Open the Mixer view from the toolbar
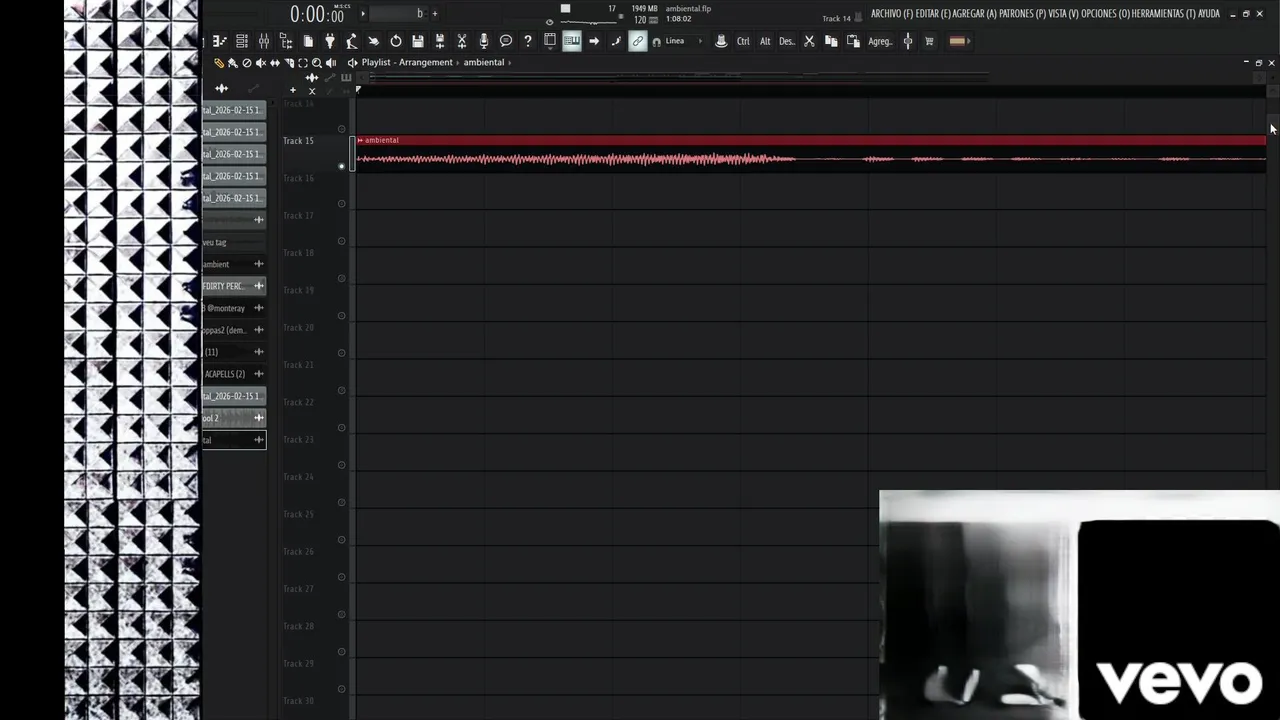This screenshot has width=1280, height=720. pos(264,41)
